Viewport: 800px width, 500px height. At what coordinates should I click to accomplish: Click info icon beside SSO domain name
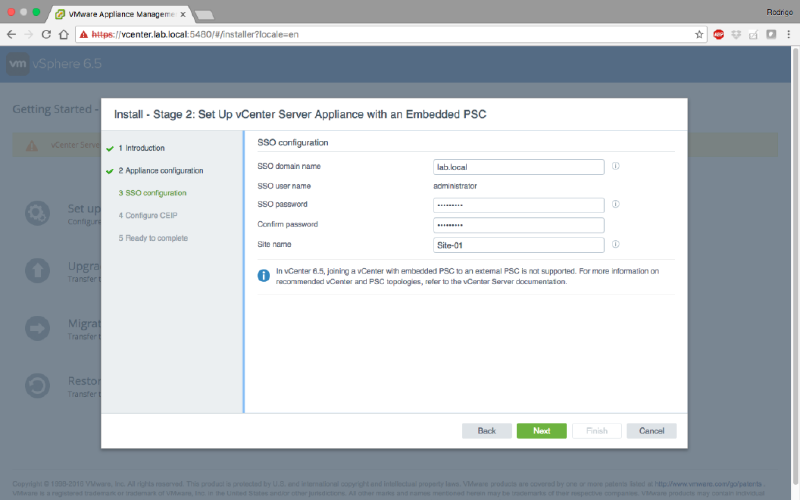pos(616,166)
